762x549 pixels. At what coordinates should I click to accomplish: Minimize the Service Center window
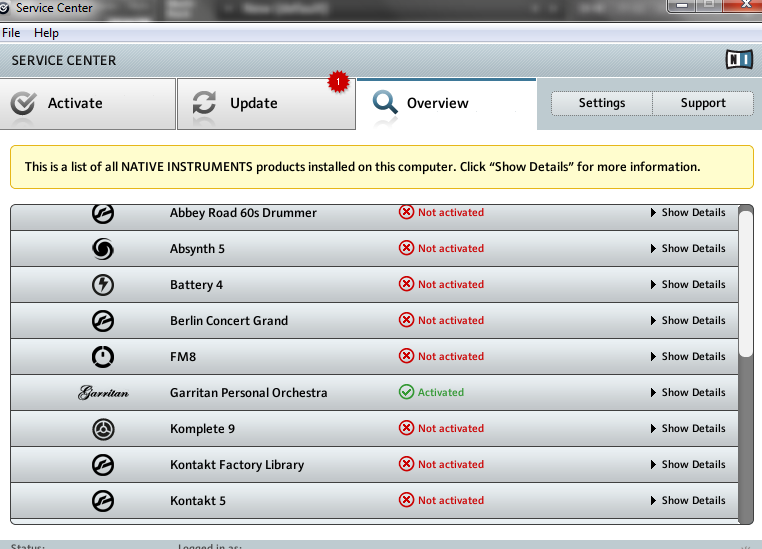click(x=682, y=5)
